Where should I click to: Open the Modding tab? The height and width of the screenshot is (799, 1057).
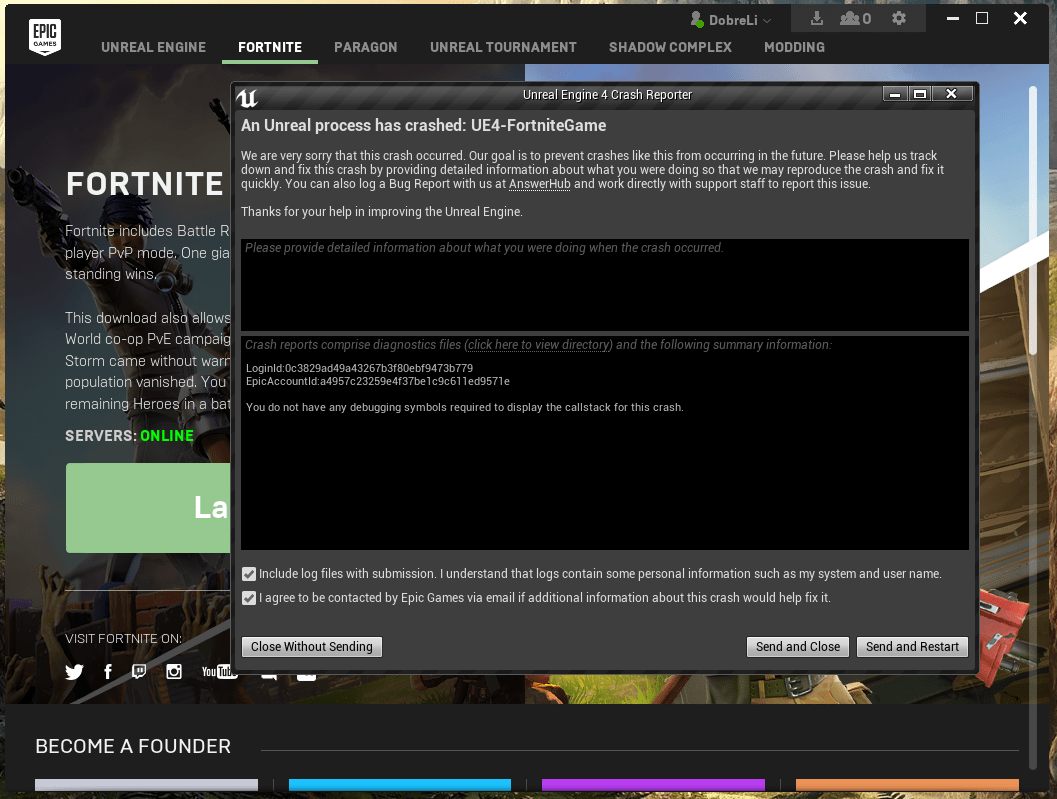[794, 47]
